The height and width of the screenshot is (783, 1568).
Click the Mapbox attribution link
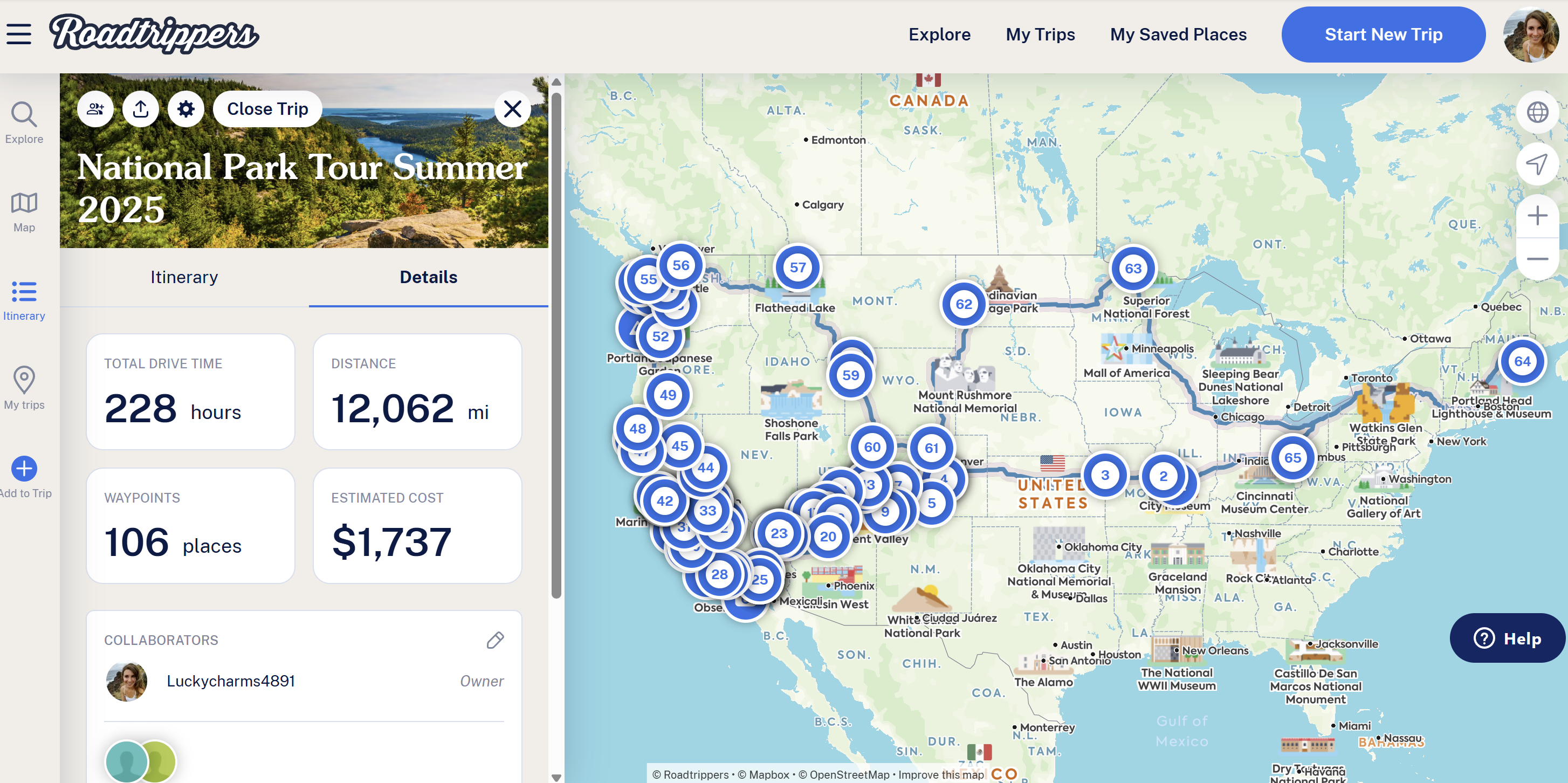(x=764, y=774)
